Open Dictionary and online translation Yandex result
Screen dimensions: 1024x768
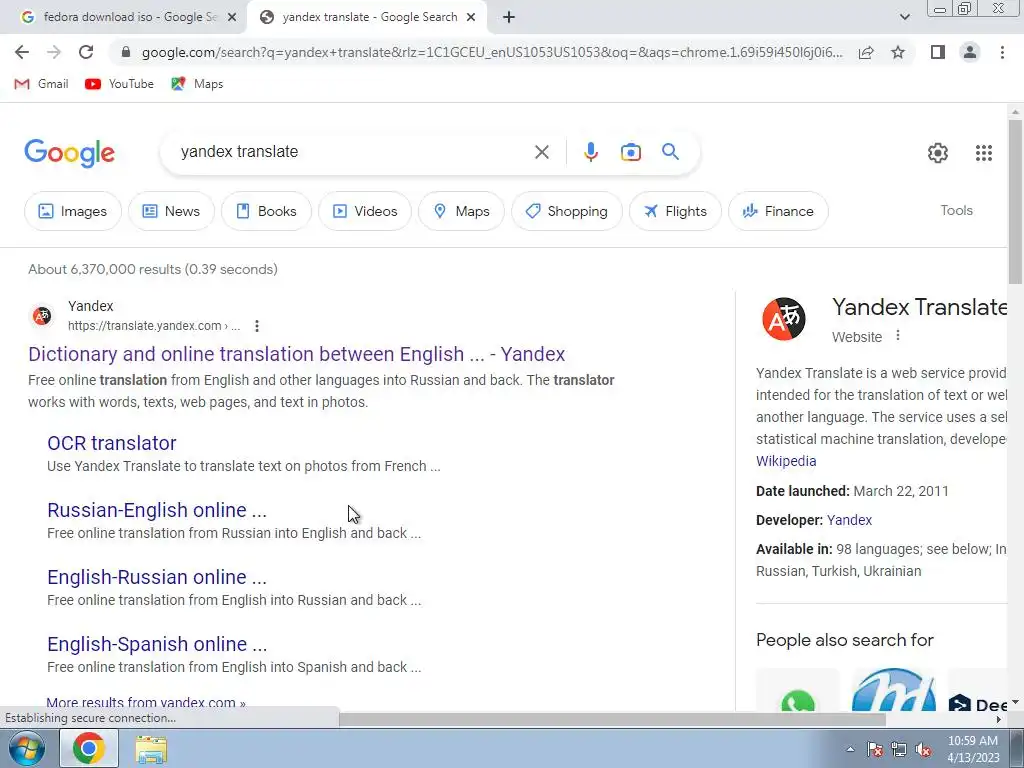click(296, 354)
